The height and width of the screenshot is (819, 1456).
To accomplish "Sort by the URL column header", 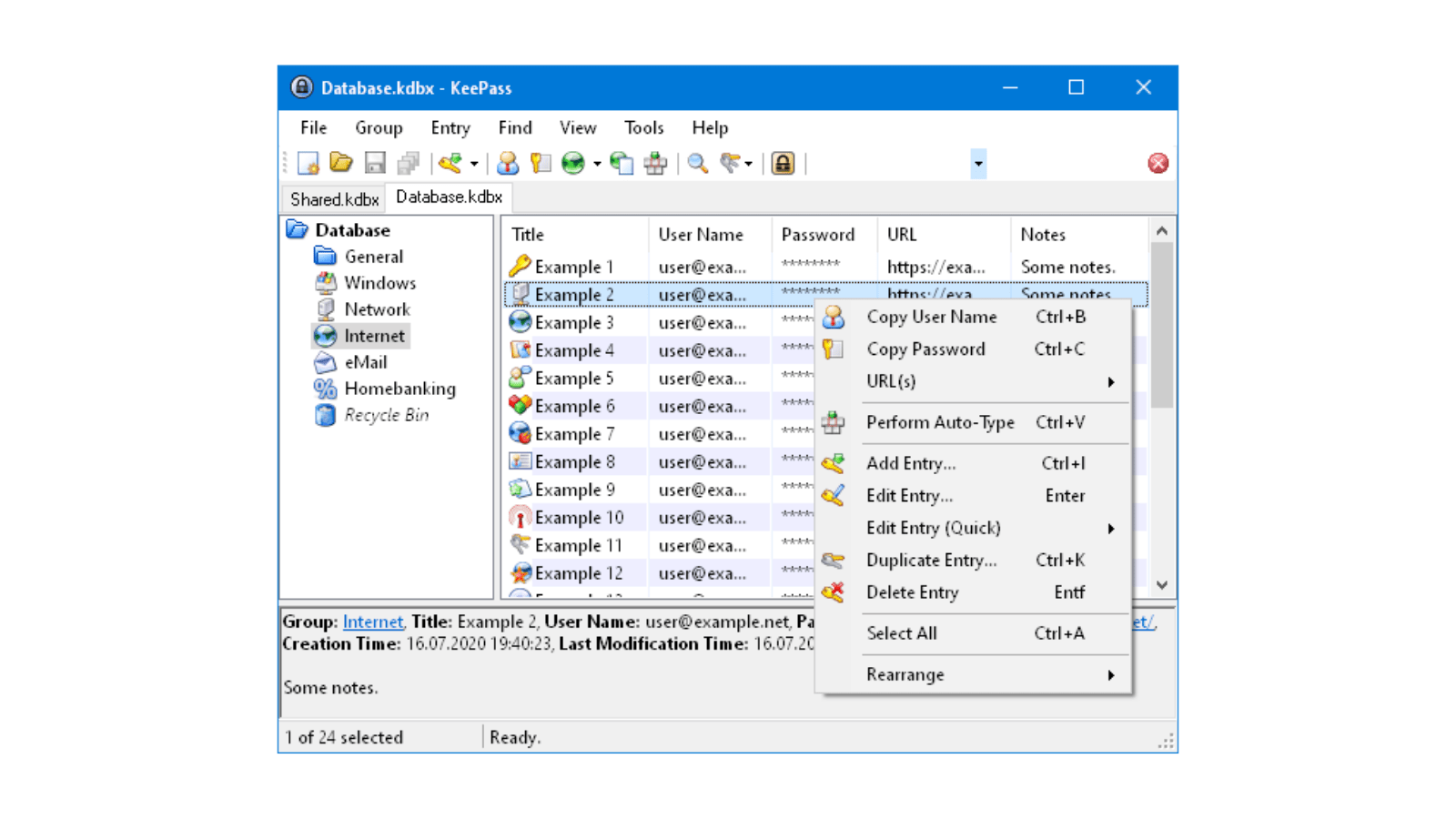I will (944, 235).
